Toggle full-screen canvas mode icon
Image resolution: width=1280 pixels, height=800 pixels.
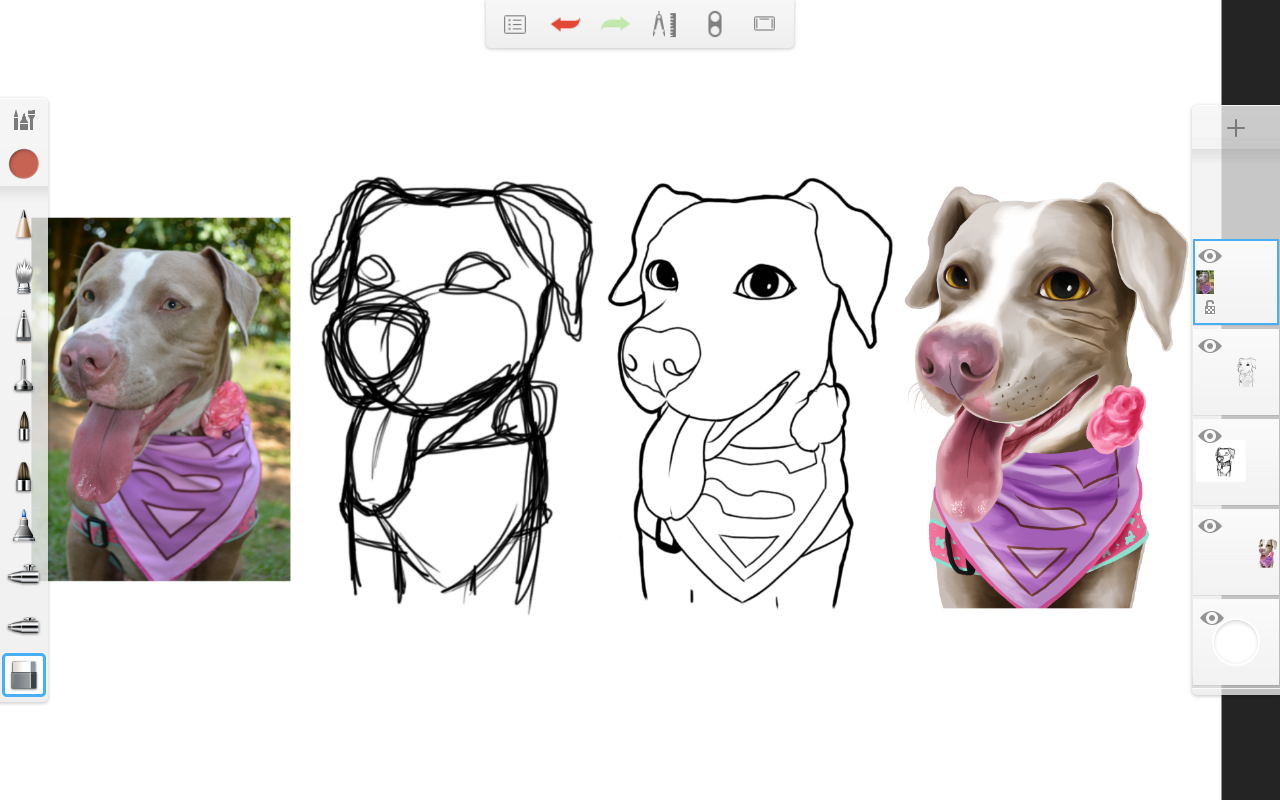coord(764,24)
